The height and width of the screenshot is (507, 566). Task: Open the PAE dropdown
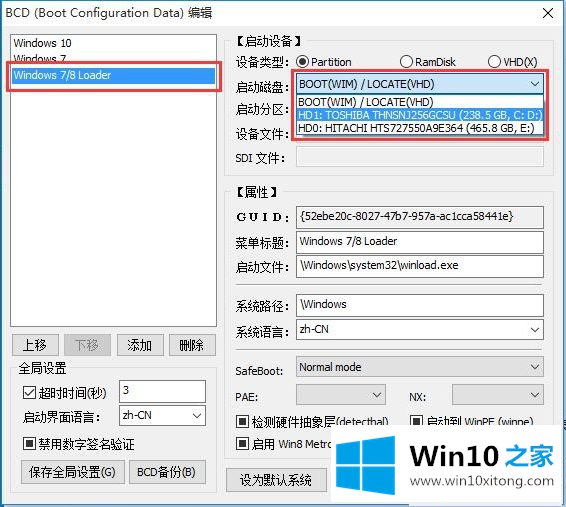coord(341,395)
